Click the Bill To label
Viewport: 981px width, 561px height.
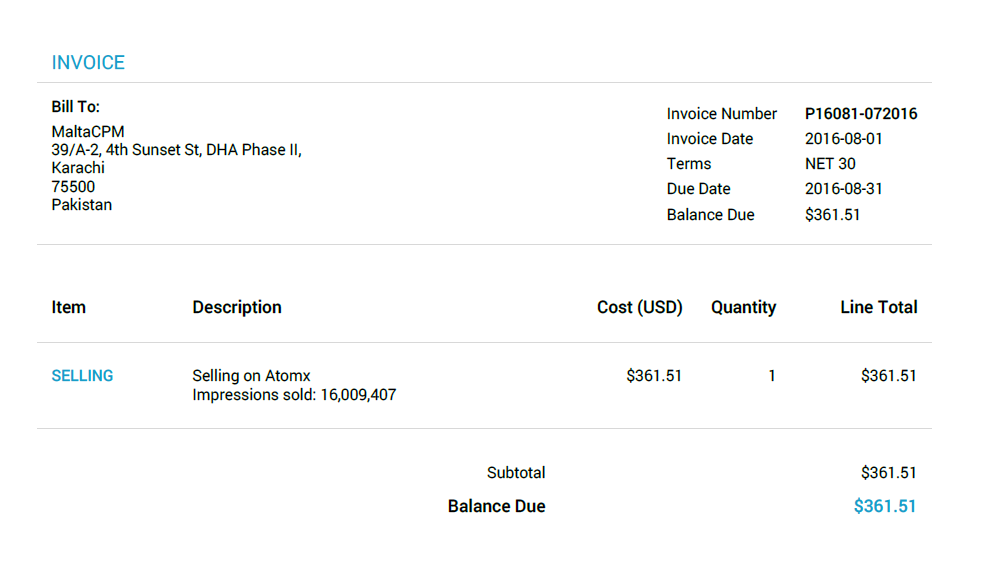point(75,107)
